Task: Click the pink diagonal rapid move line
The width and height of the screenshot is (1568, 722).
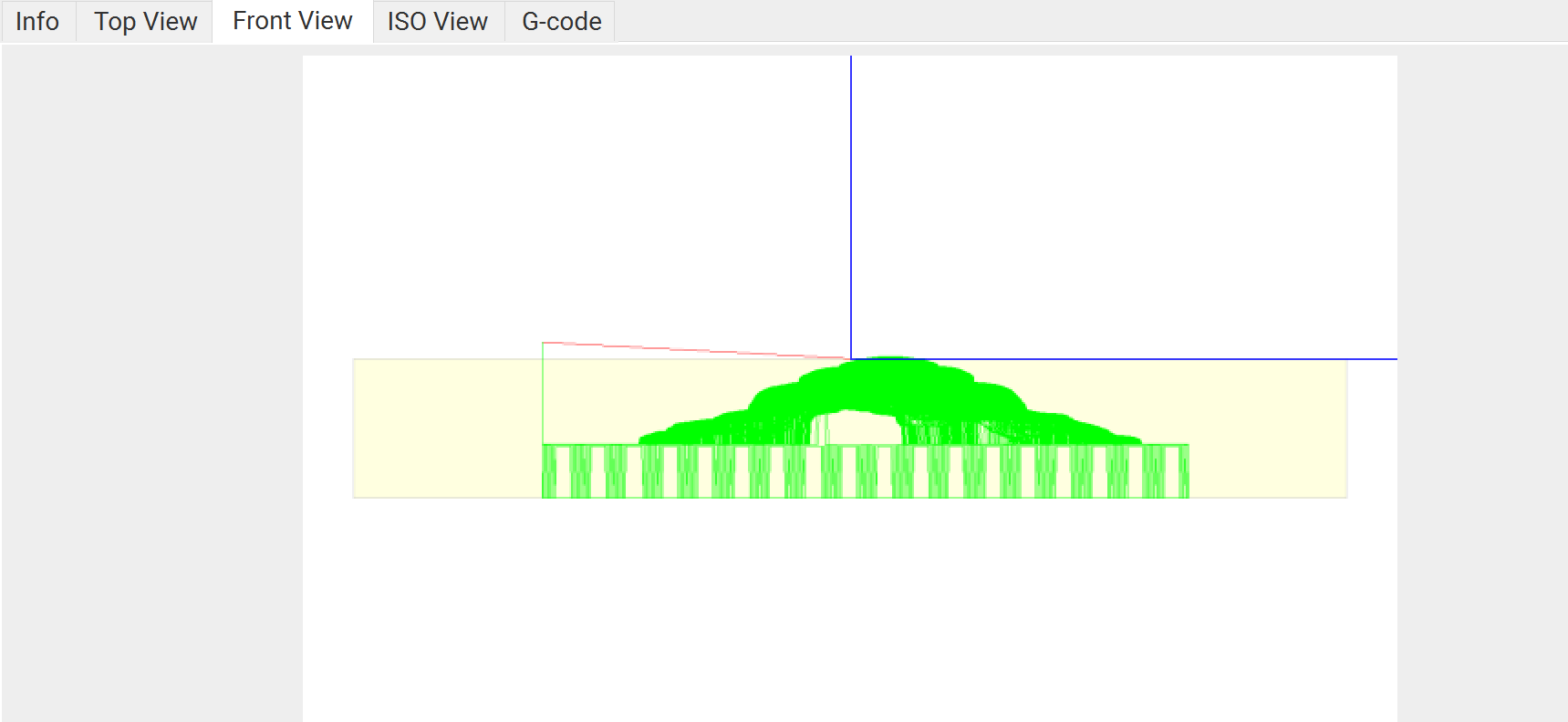Action: pyautogui.click(x=693, y=350)
